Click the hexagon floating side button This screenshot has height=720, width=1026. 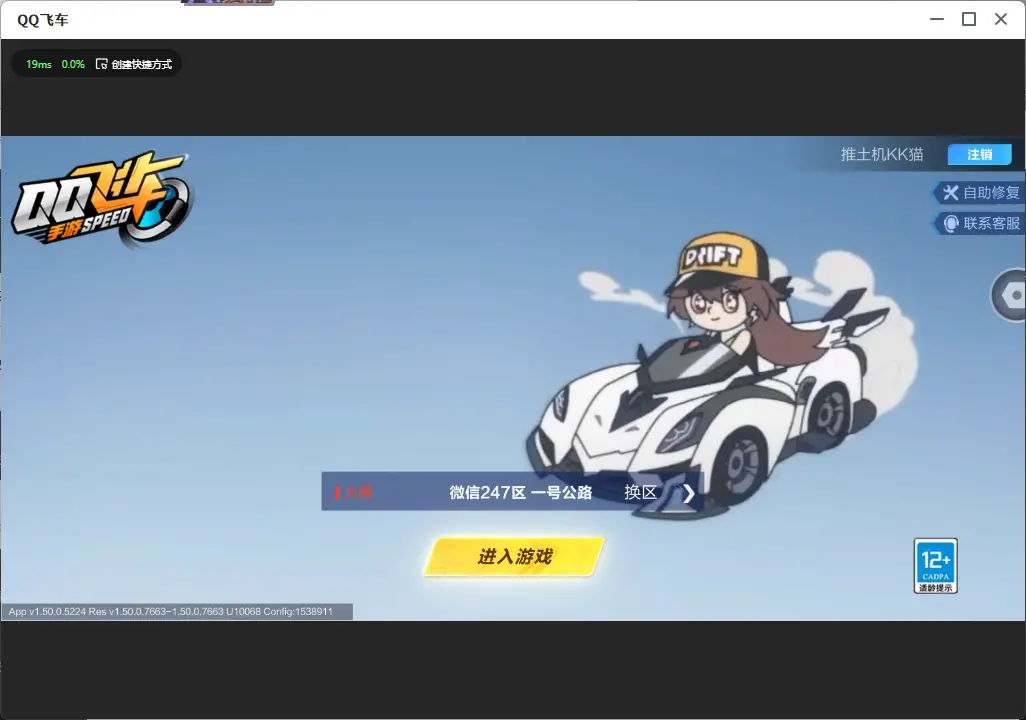1009,295
